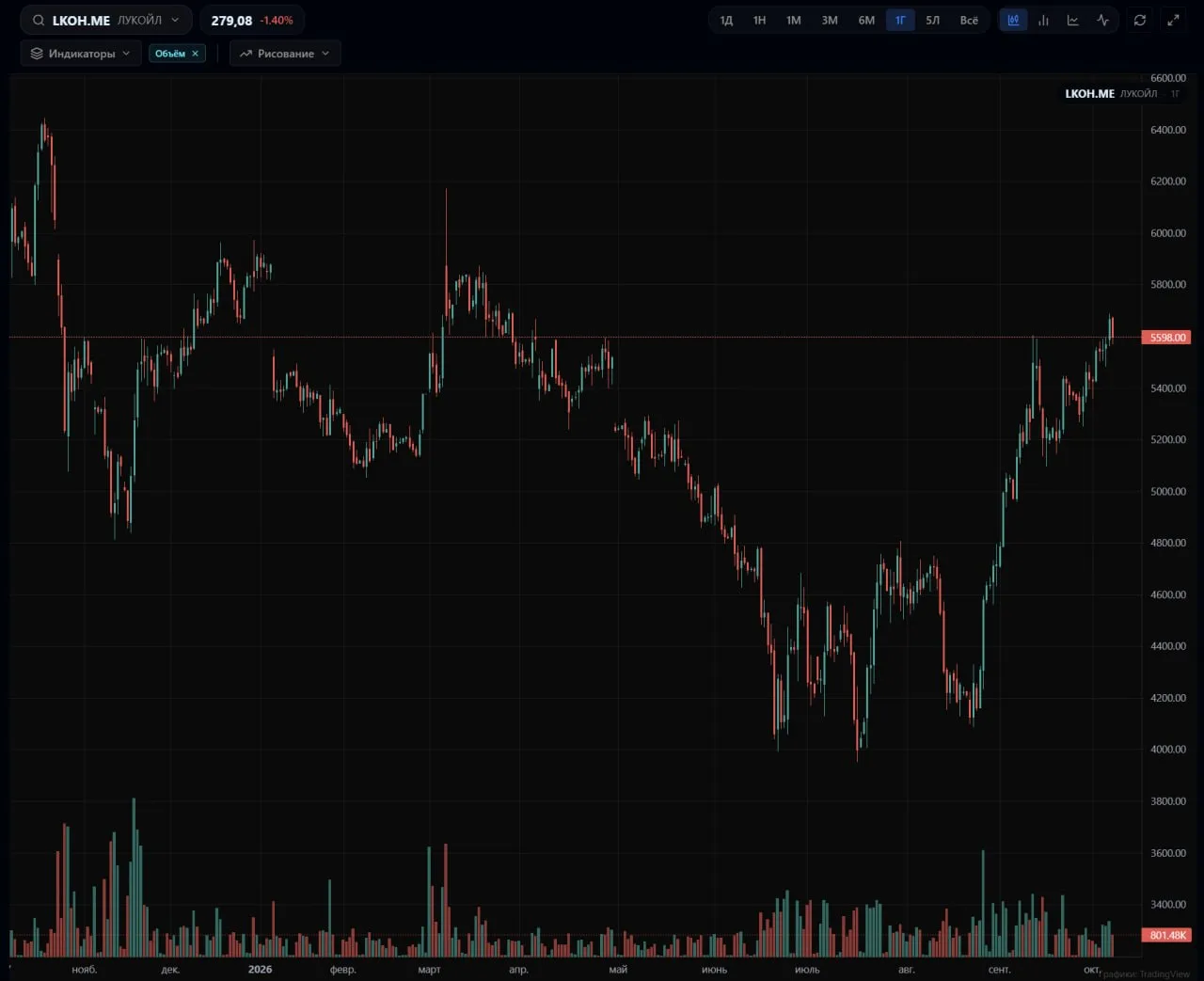Select the 1Г timeframe
Viewport: 1204px width, 981px height.
tap(900, 20)
